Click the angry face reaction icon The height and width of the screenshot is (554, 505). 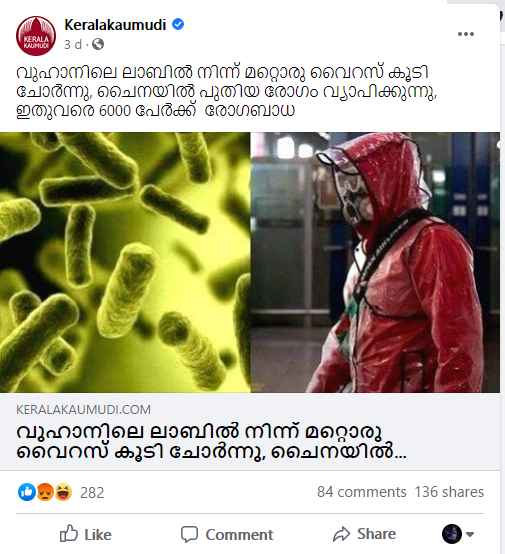pyautogui.click(x=45, y=492)
